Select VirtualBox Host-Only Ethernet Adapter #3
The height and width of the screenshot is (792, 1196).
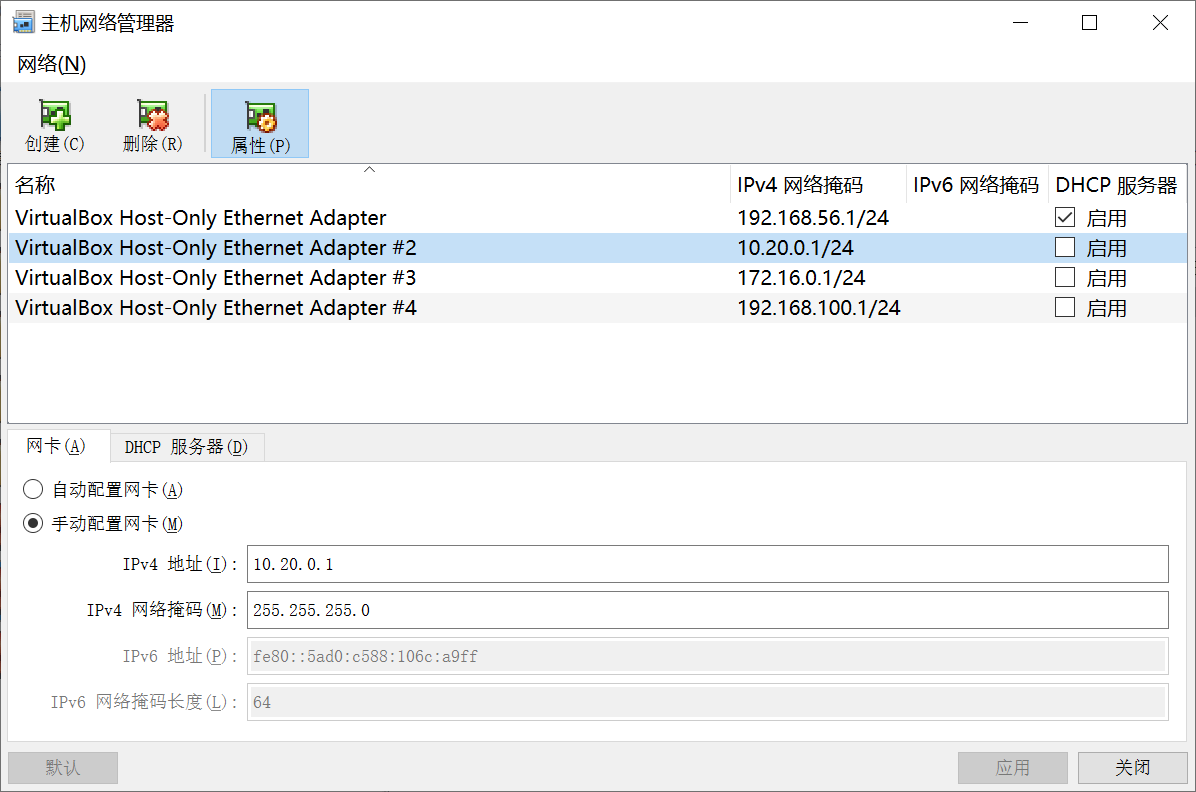coord(597,278)
